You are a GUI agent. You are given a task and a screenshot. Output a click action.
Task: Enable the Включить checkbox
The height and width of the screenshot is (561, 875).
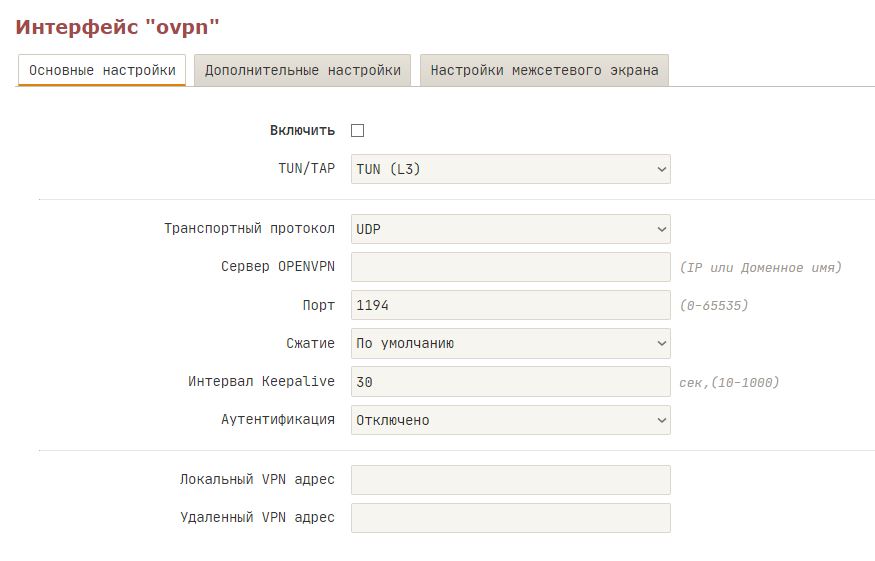tap(357, 131)
